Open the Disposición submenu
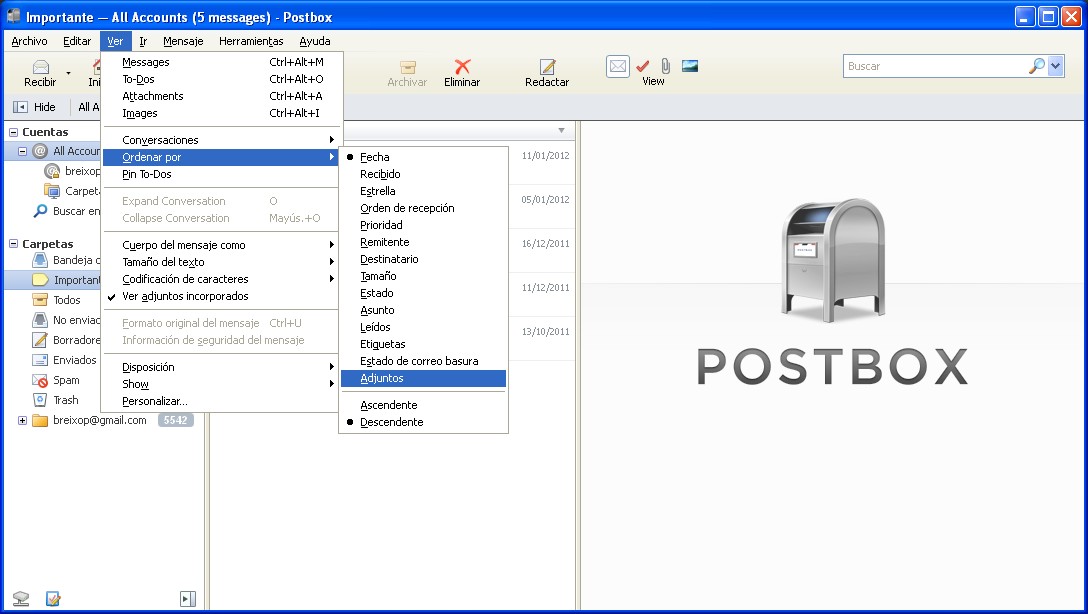 coord(221,367)
